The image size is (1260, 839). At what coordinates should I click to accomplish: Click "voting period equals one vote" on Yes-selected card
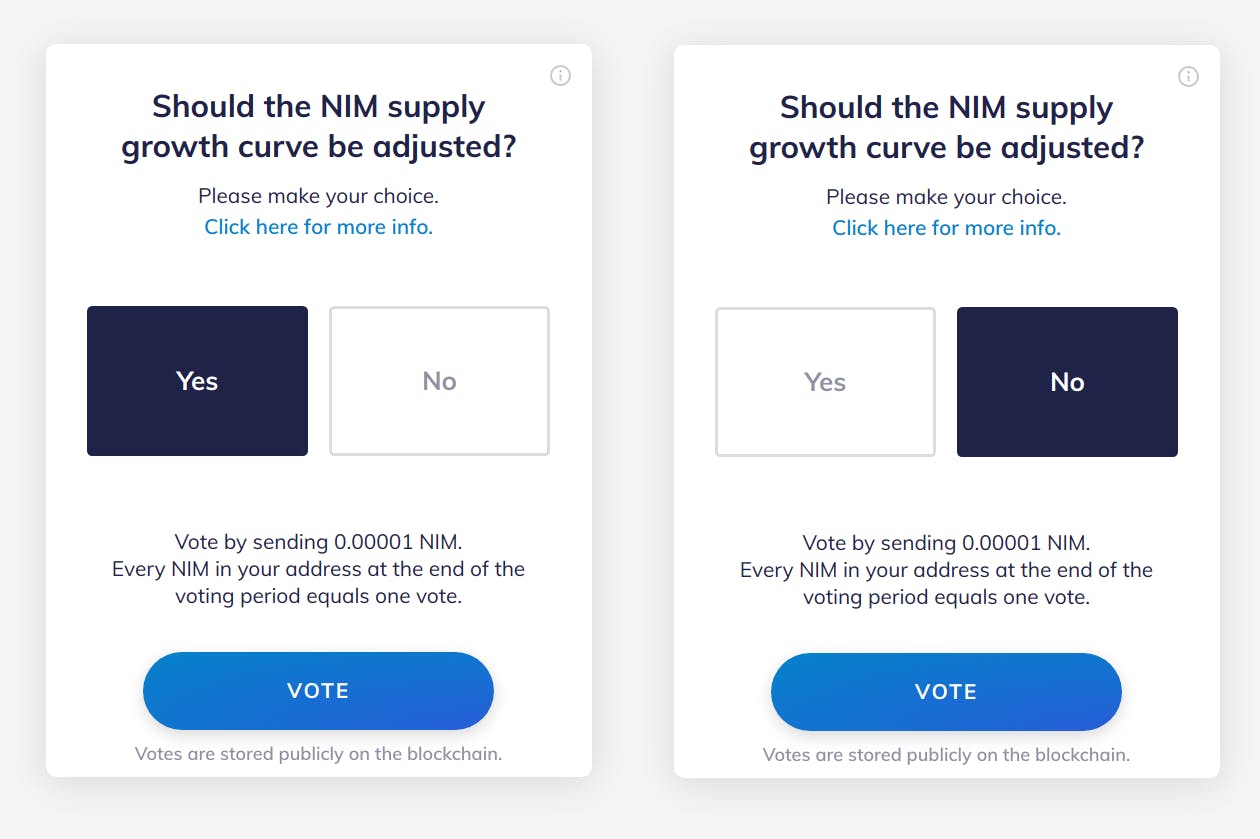click(318, 597)
